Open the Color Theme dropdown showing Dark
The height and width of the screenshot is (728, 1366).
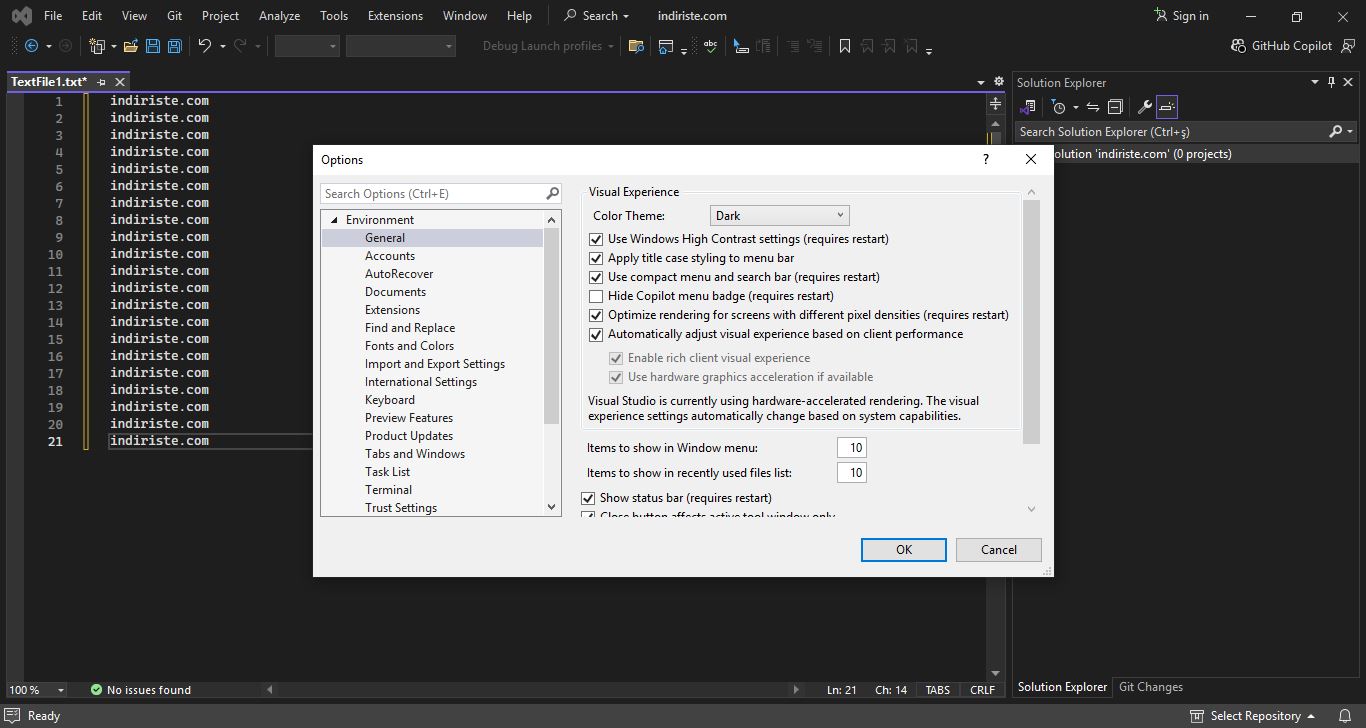(x=780, y=215)
